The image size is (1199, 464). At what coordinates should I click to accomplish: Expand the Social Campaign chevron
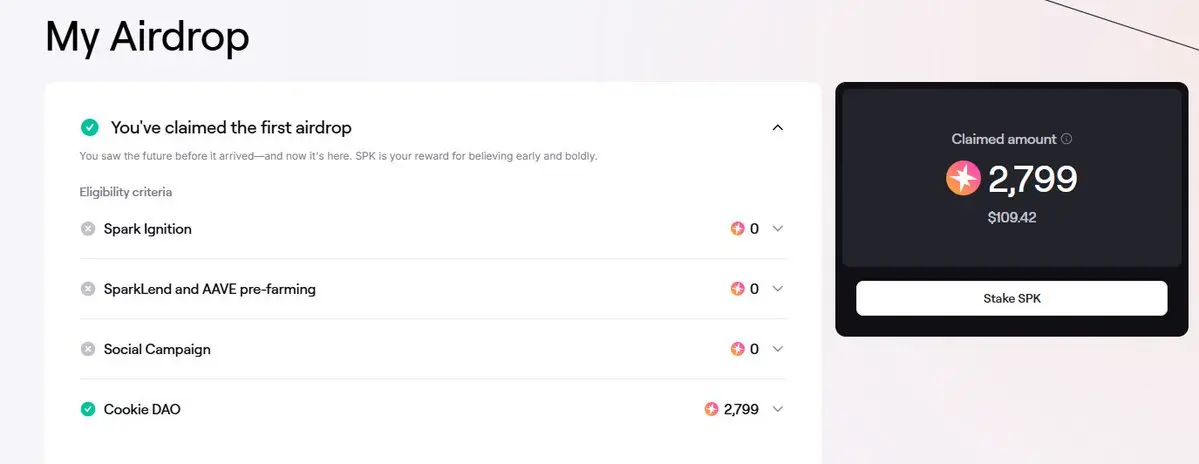778,349
